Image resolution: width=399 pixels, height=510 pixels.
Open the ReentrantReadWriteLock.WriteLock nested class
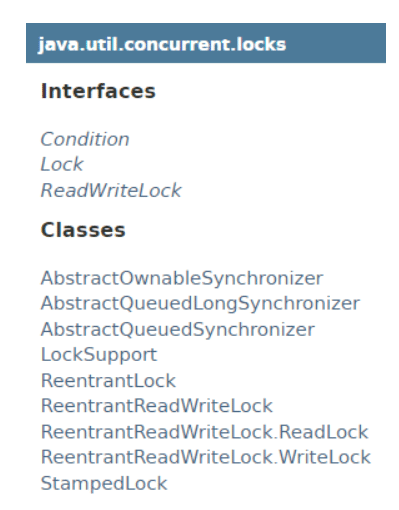click(206, 457)
